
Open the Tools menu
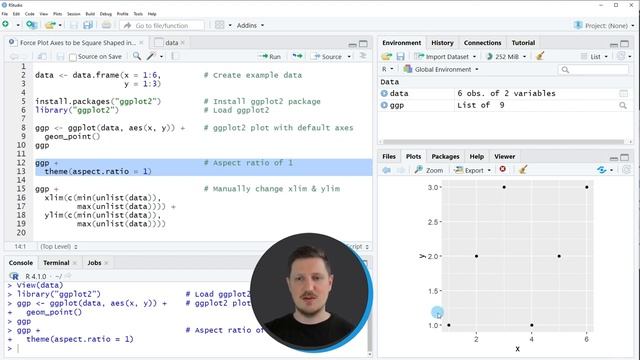coord(138,14)
